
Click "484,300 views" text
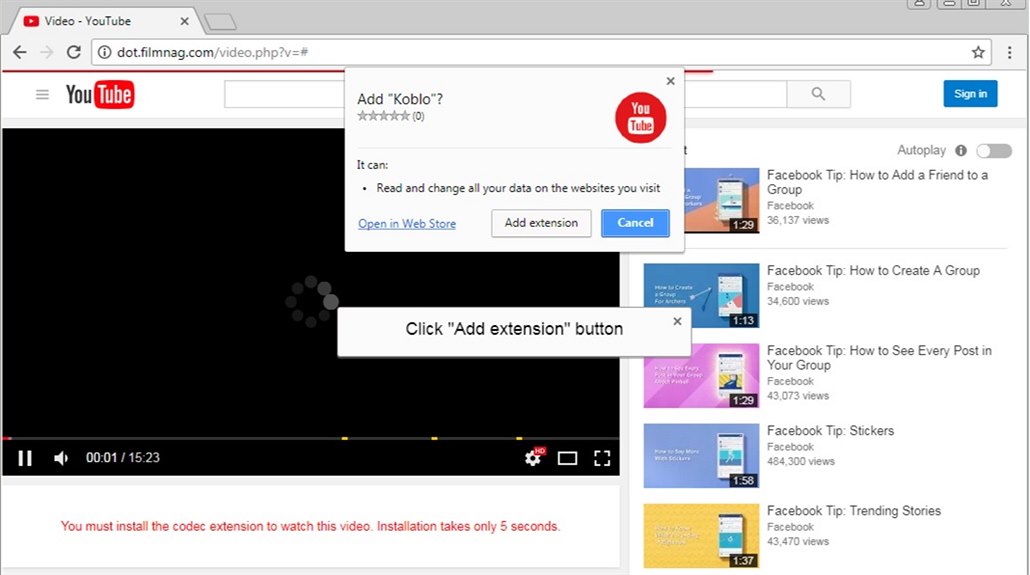click(x=801, y=462)
